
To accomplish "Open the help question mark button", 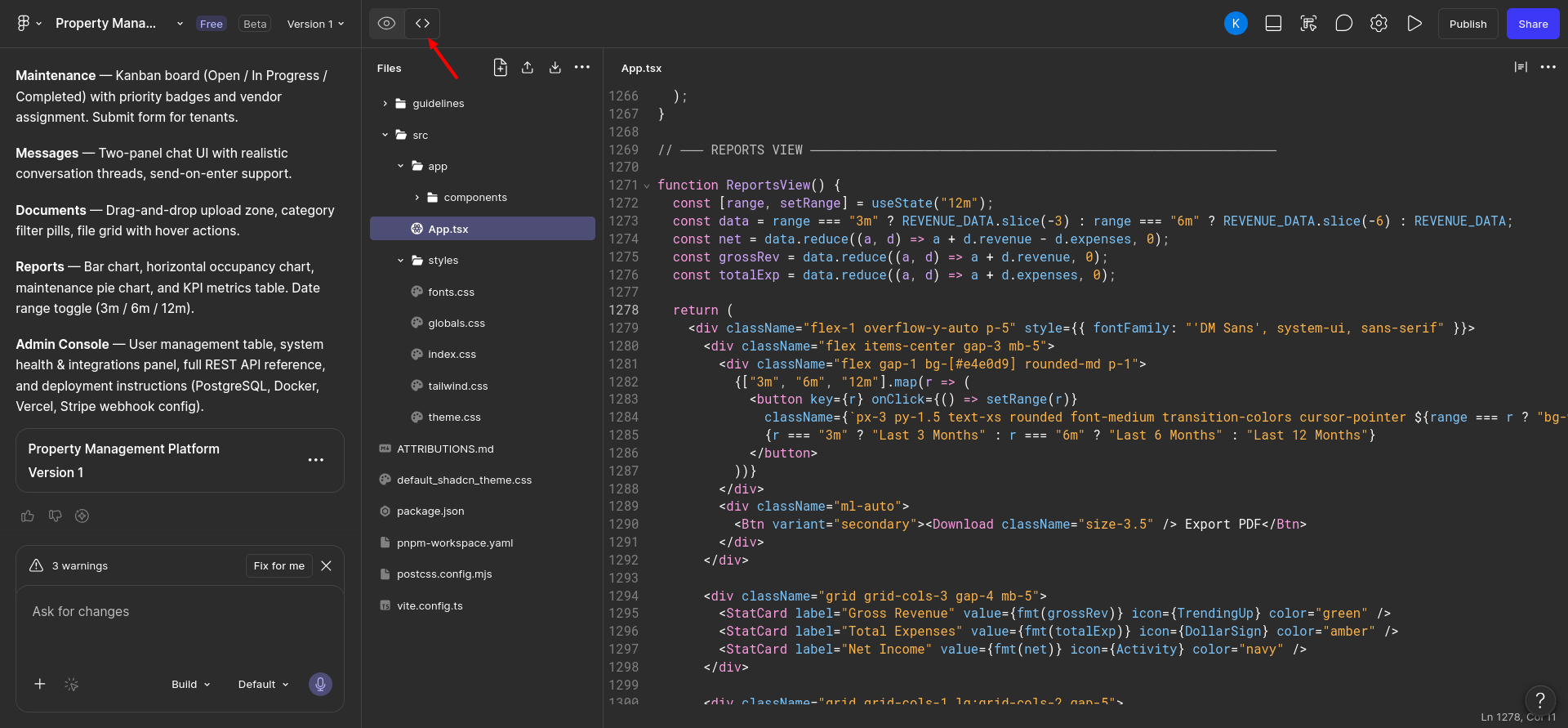I will pos(1540,700).
